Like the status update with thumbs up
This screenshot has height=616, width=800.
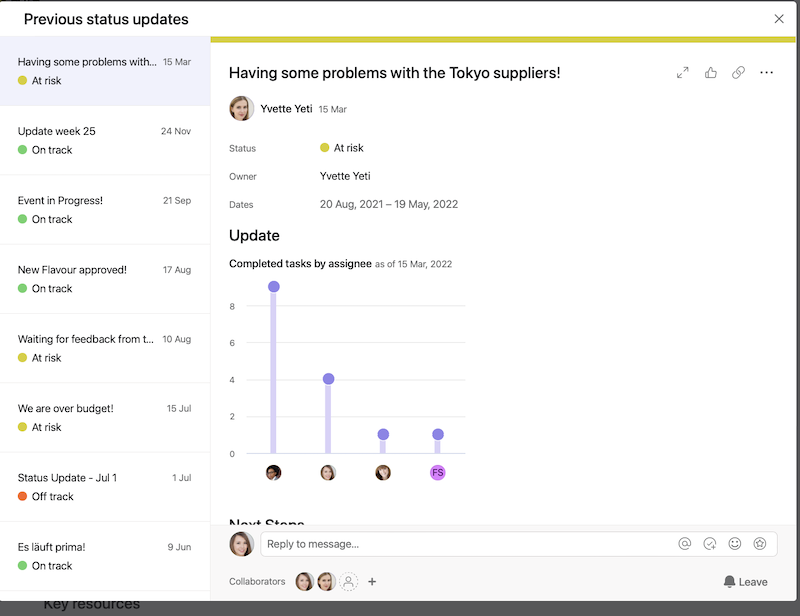coord(711,73)
